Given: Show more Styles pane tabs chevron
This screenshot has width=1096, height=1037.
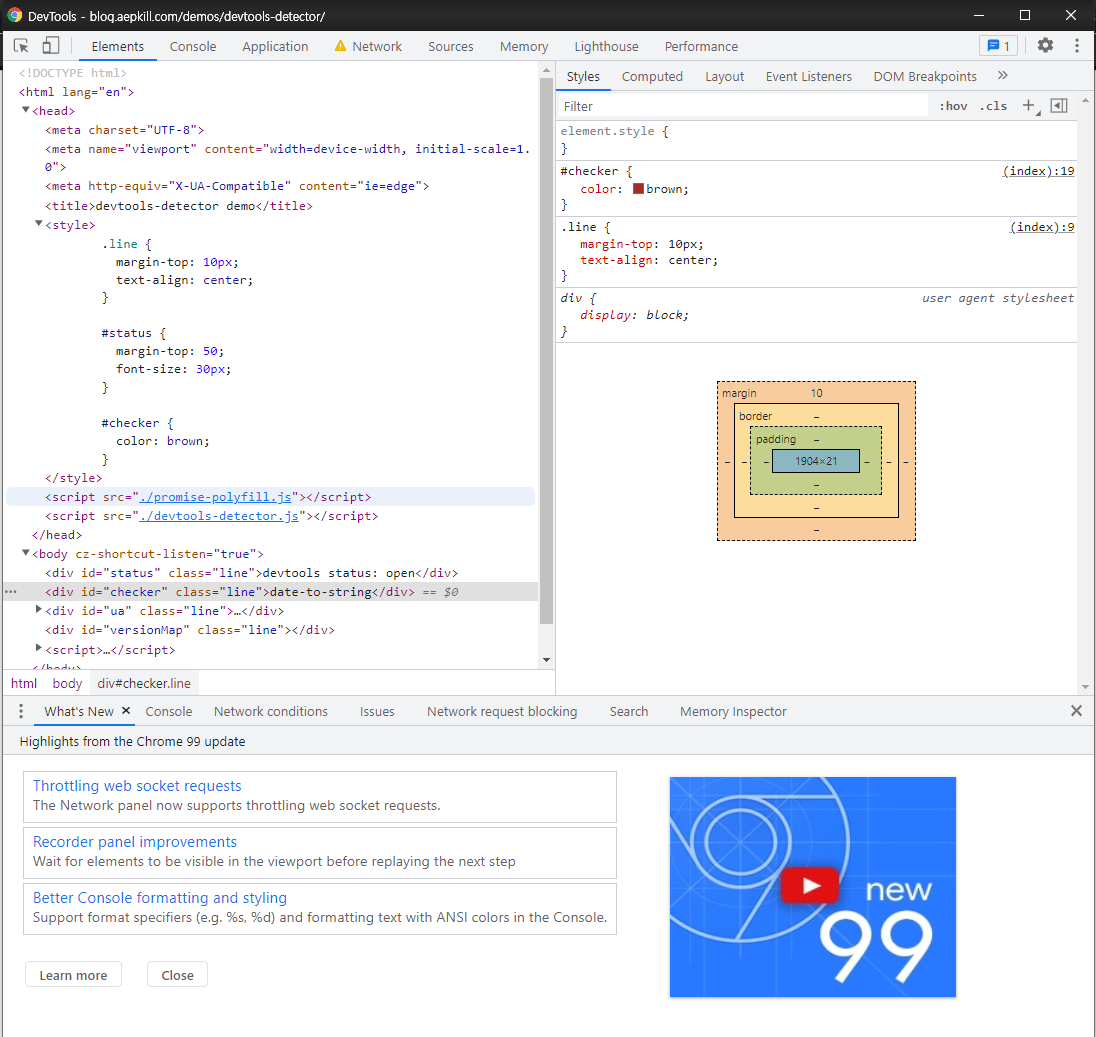Looking at the screenshot, I should pyautogui.click(x=1002, y=75).
